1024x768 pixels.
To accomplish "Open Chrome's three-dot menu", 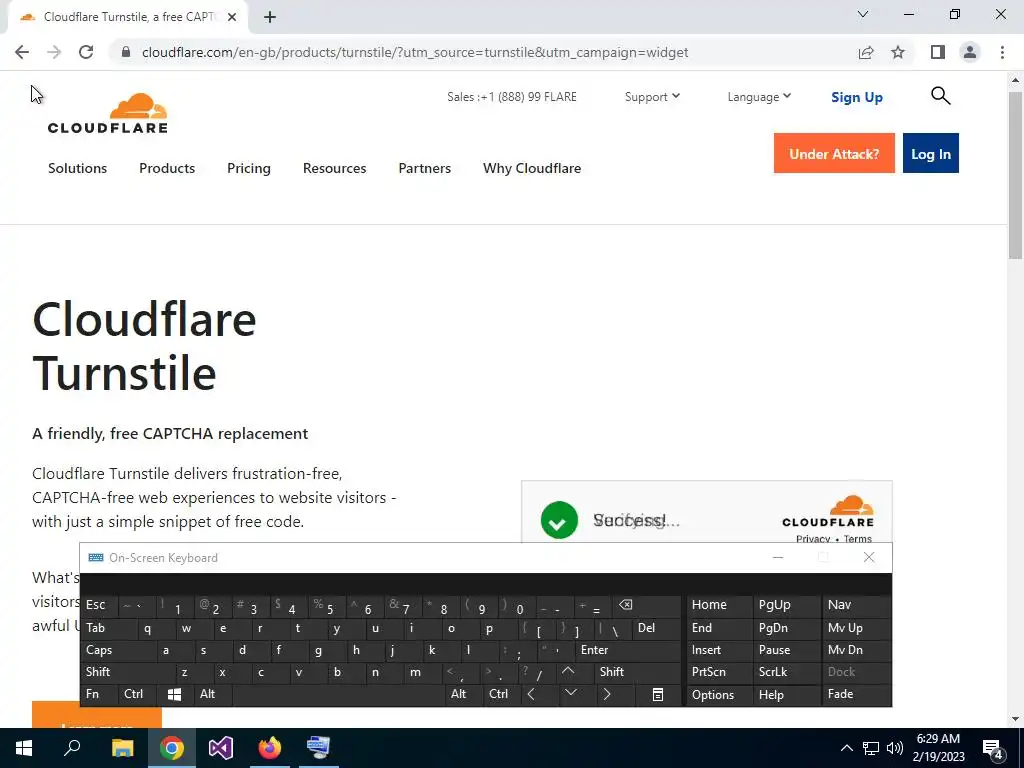I will coord(1002,52).
